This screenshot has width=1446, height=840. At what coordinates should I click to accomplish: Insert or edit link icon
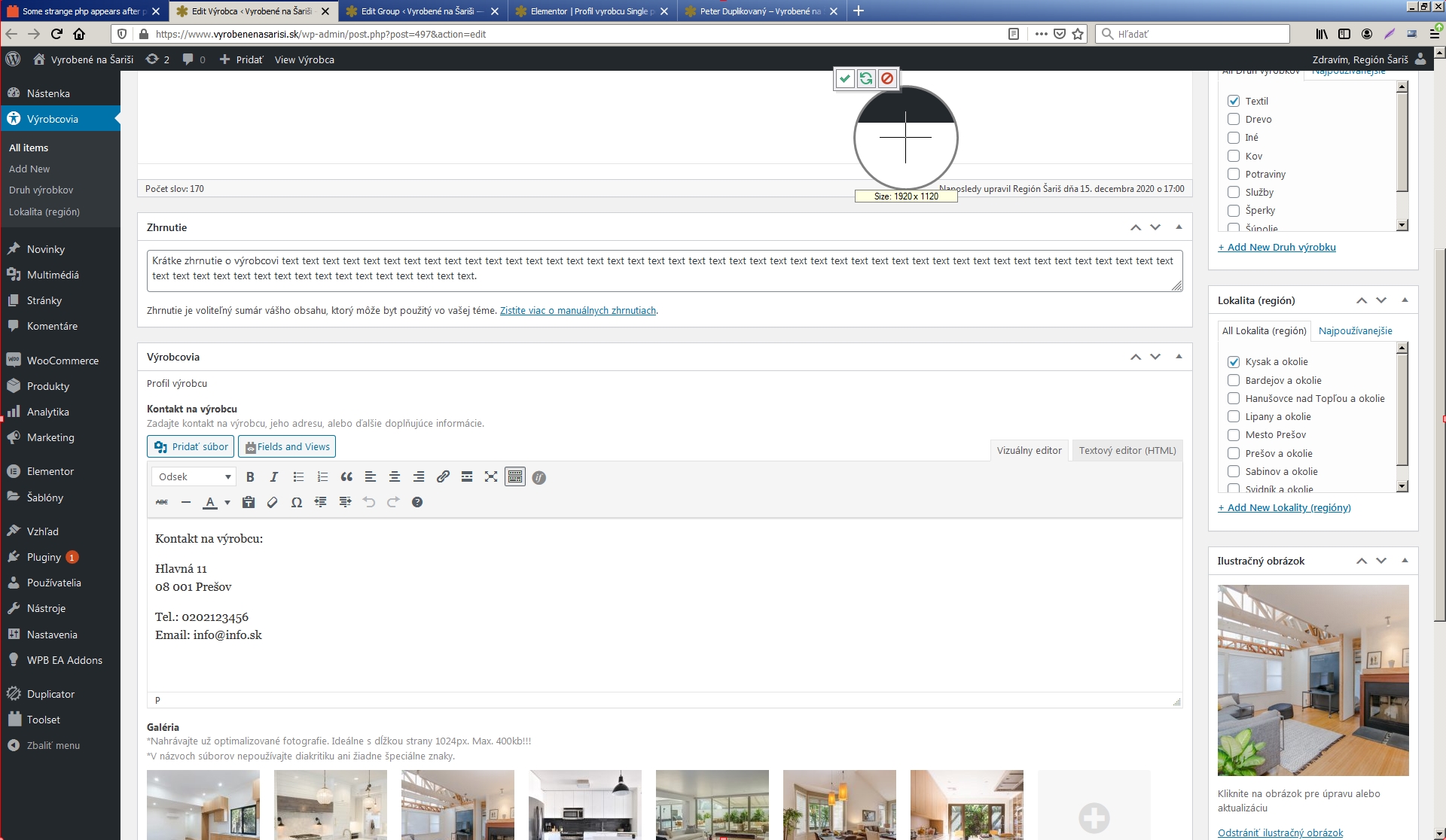coord(443,477)
